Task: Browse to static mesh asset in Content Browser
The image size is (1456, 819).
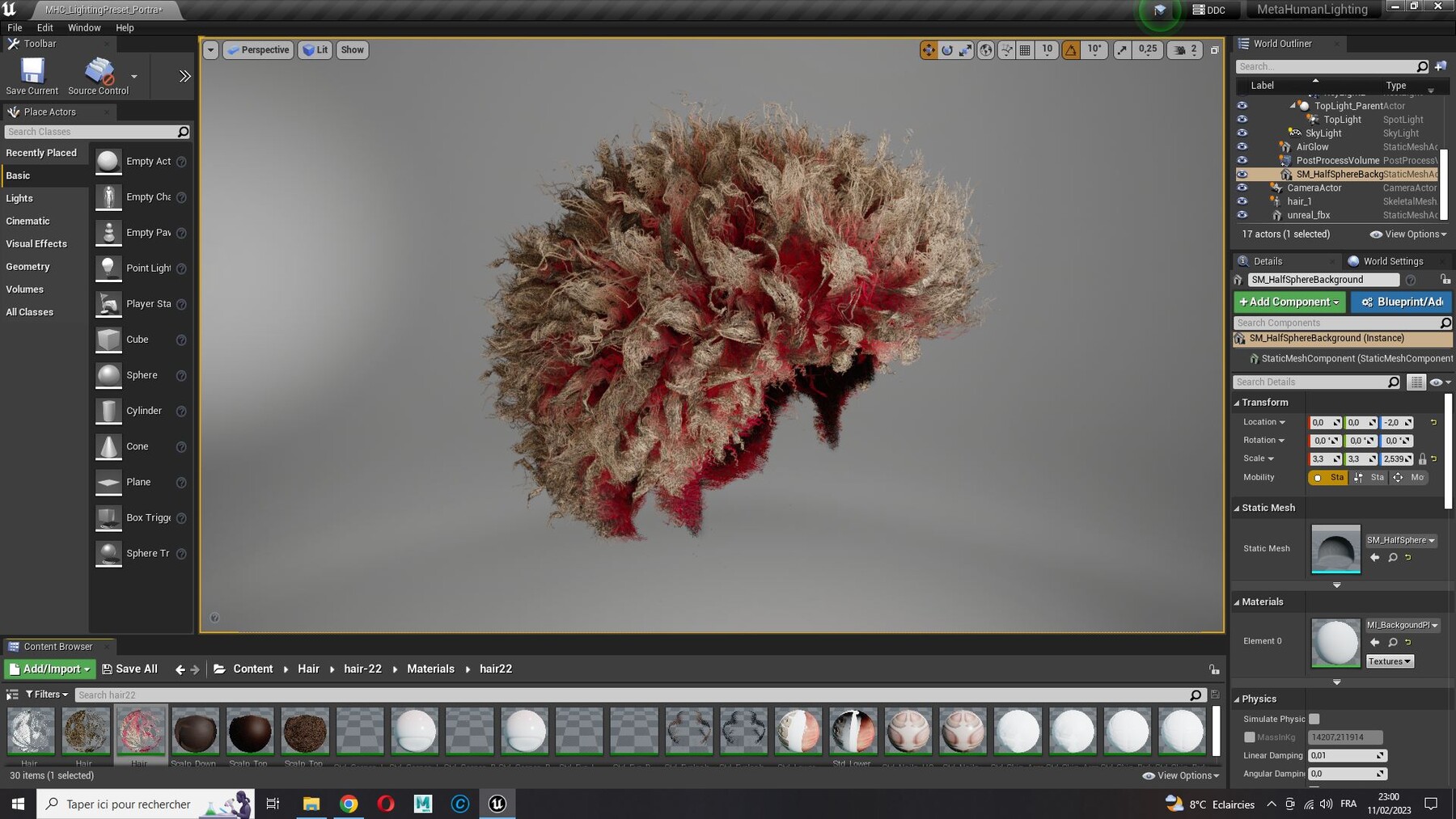Action: [x=1392, y=558]
